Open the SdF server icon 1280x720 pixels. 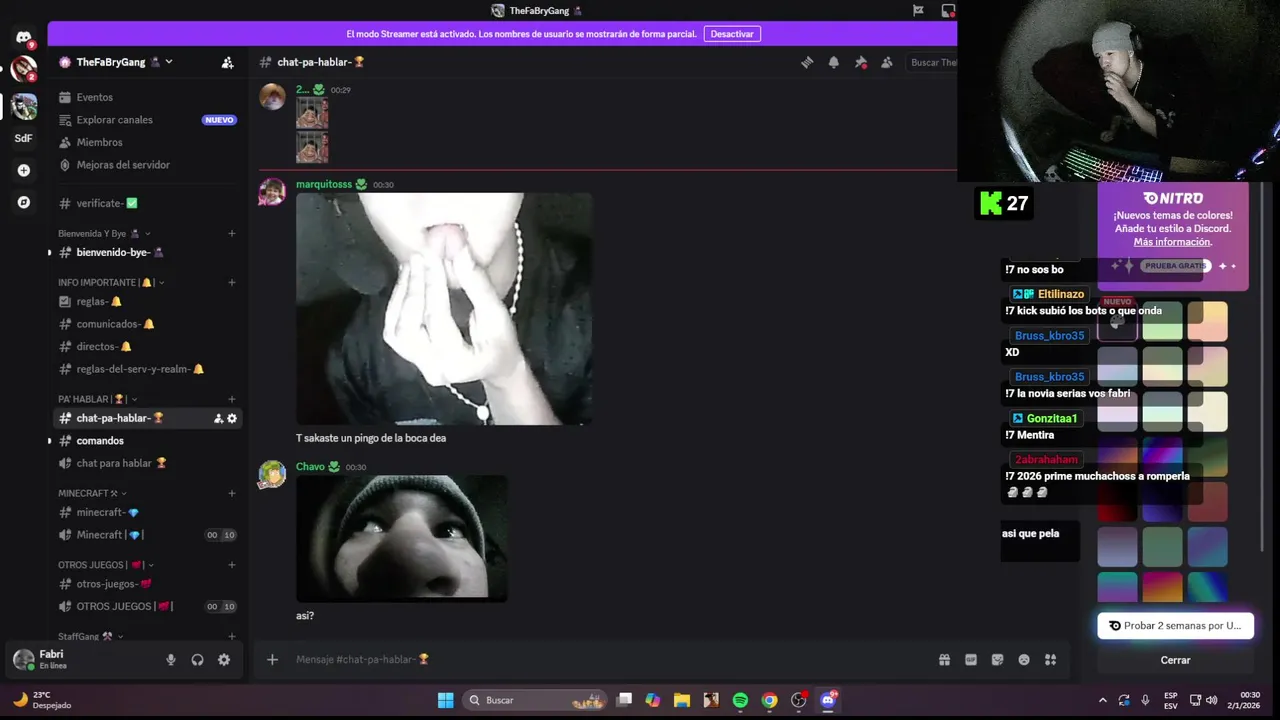pyautogui.click(x=24, y=138)
